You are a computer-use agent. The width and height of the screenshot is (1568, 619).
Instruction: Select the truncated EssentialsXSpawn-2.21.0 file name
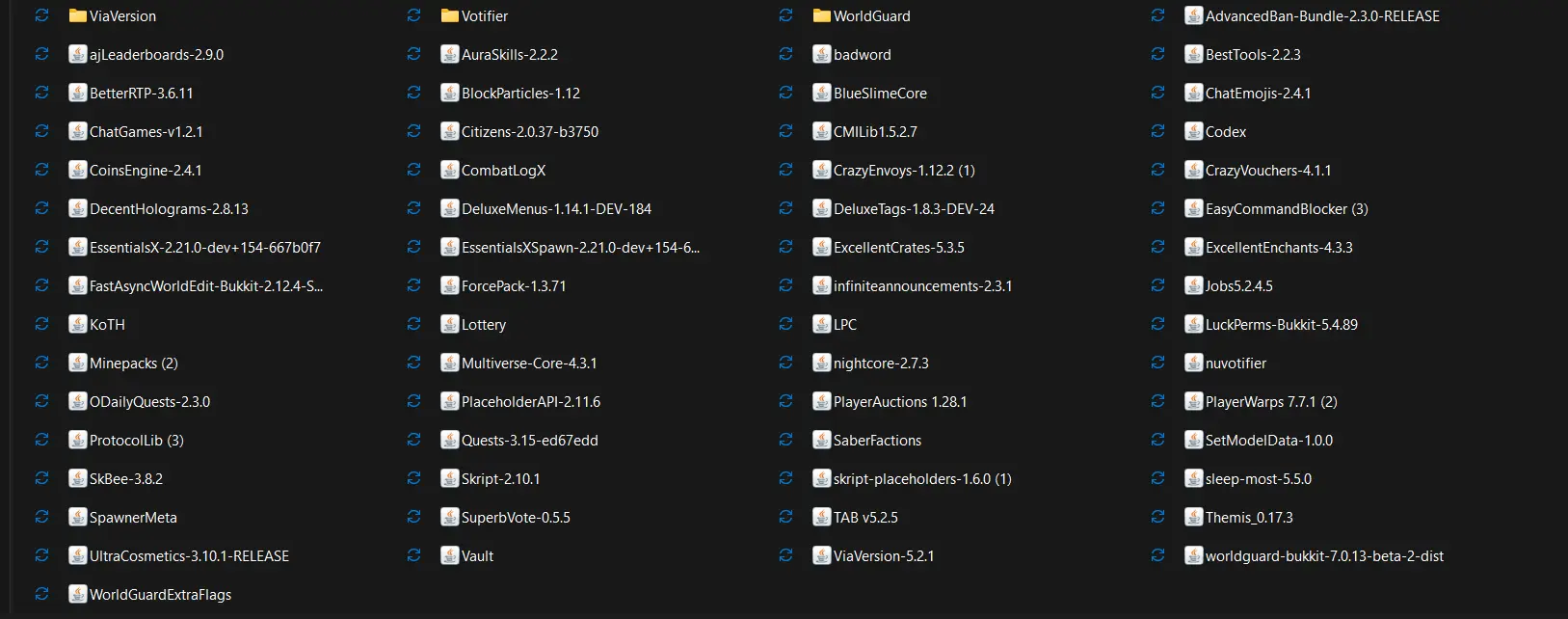(580, 248)
